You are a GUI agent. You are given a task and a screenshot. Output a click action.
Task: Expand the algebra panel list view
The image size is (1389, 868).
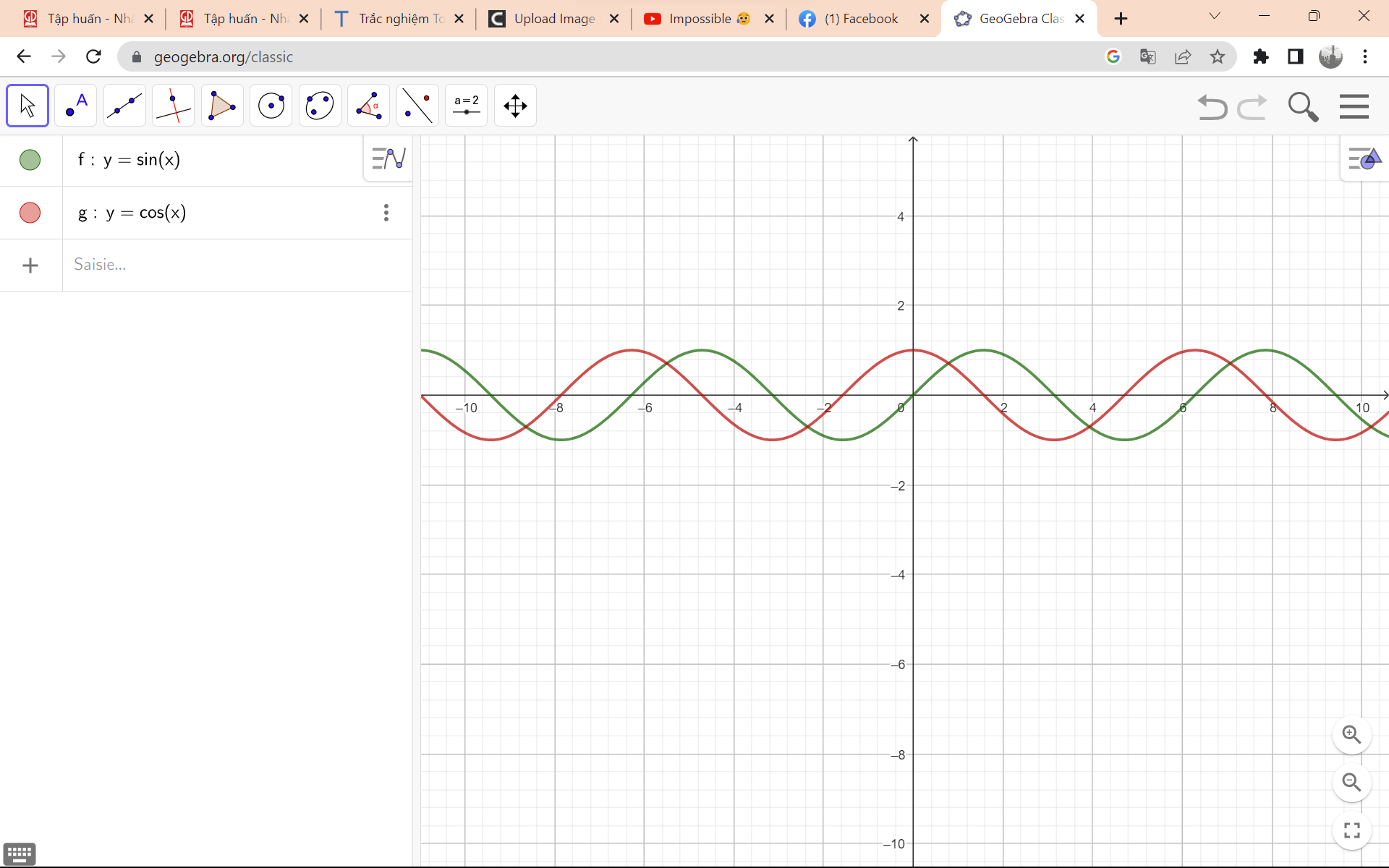(x=388, y=158)
